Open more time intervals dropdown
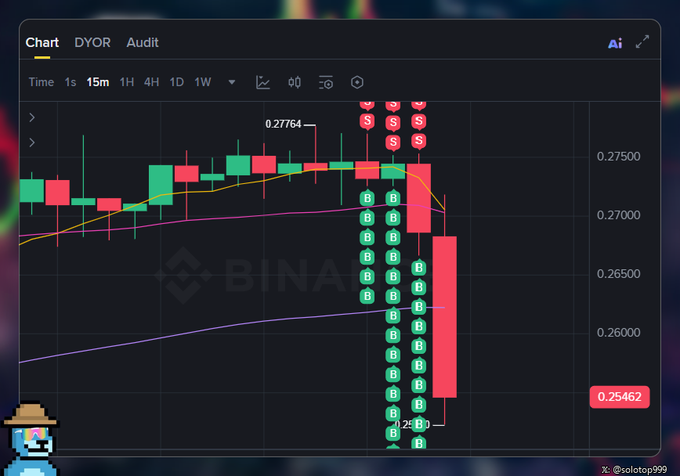The image size is (680, 476). point(232,82)
